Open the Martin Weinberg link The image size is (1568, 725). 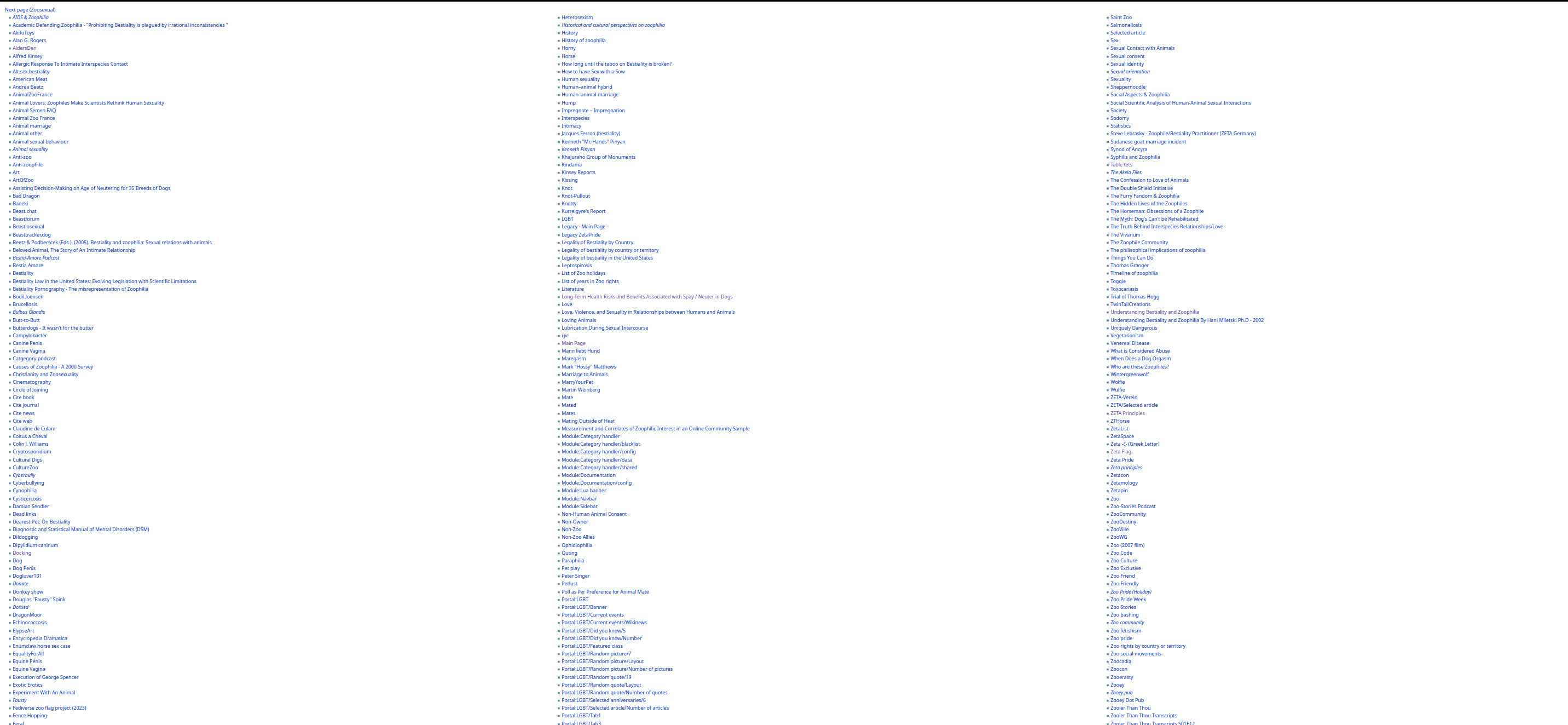click(x=580, y=390)
